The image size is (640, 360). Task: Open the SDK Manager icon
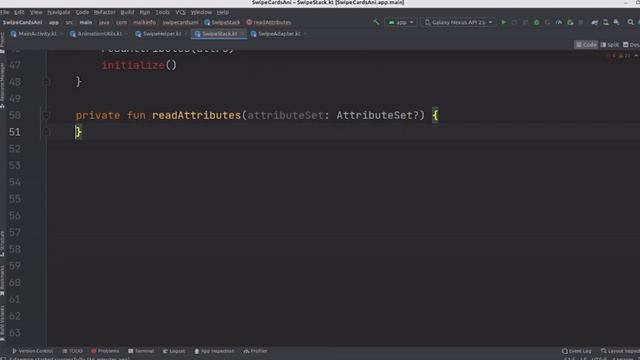click(x=617, y=22)
